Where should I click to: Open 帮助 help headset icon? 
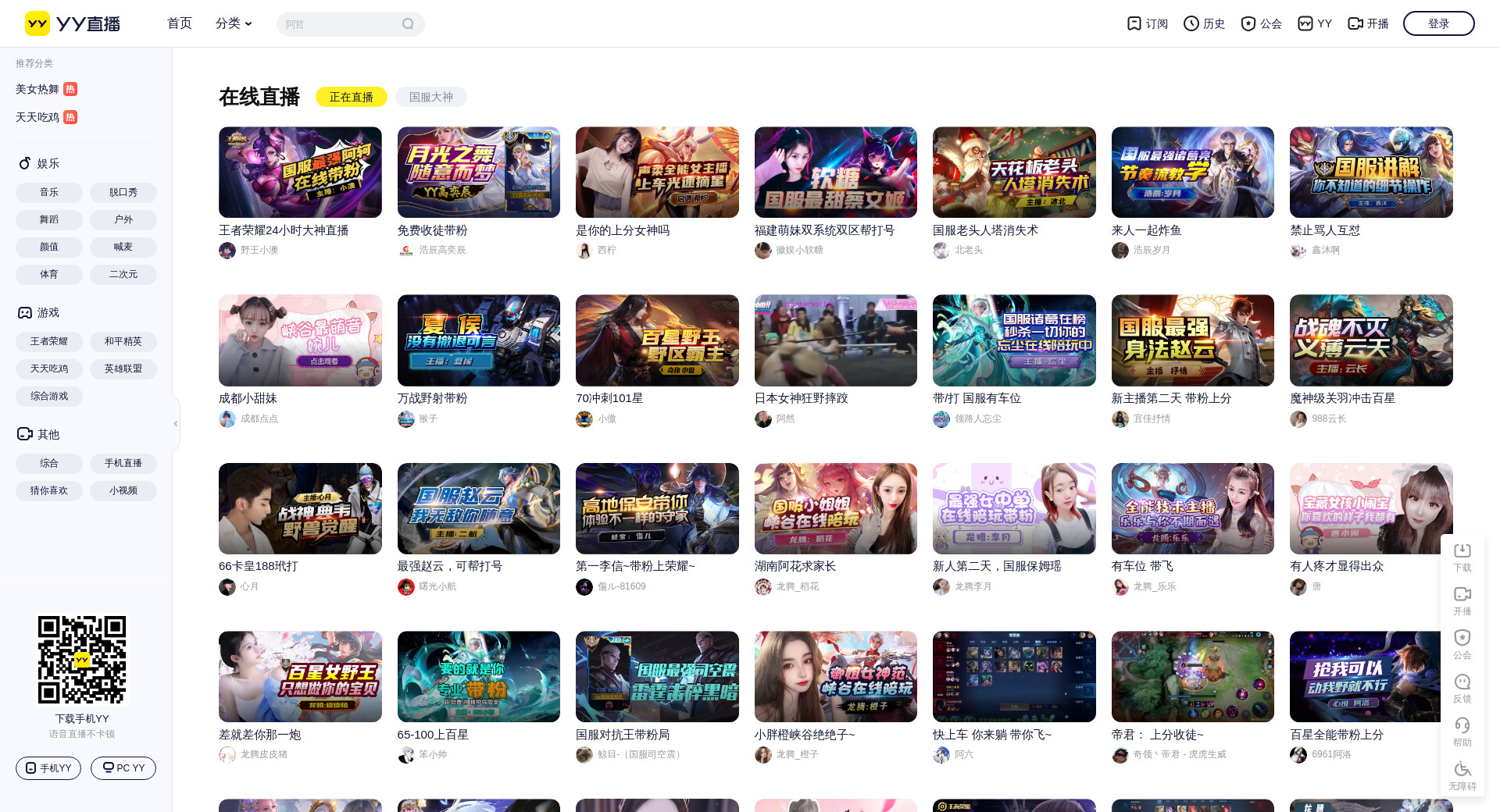click(x=1462, y=725)
